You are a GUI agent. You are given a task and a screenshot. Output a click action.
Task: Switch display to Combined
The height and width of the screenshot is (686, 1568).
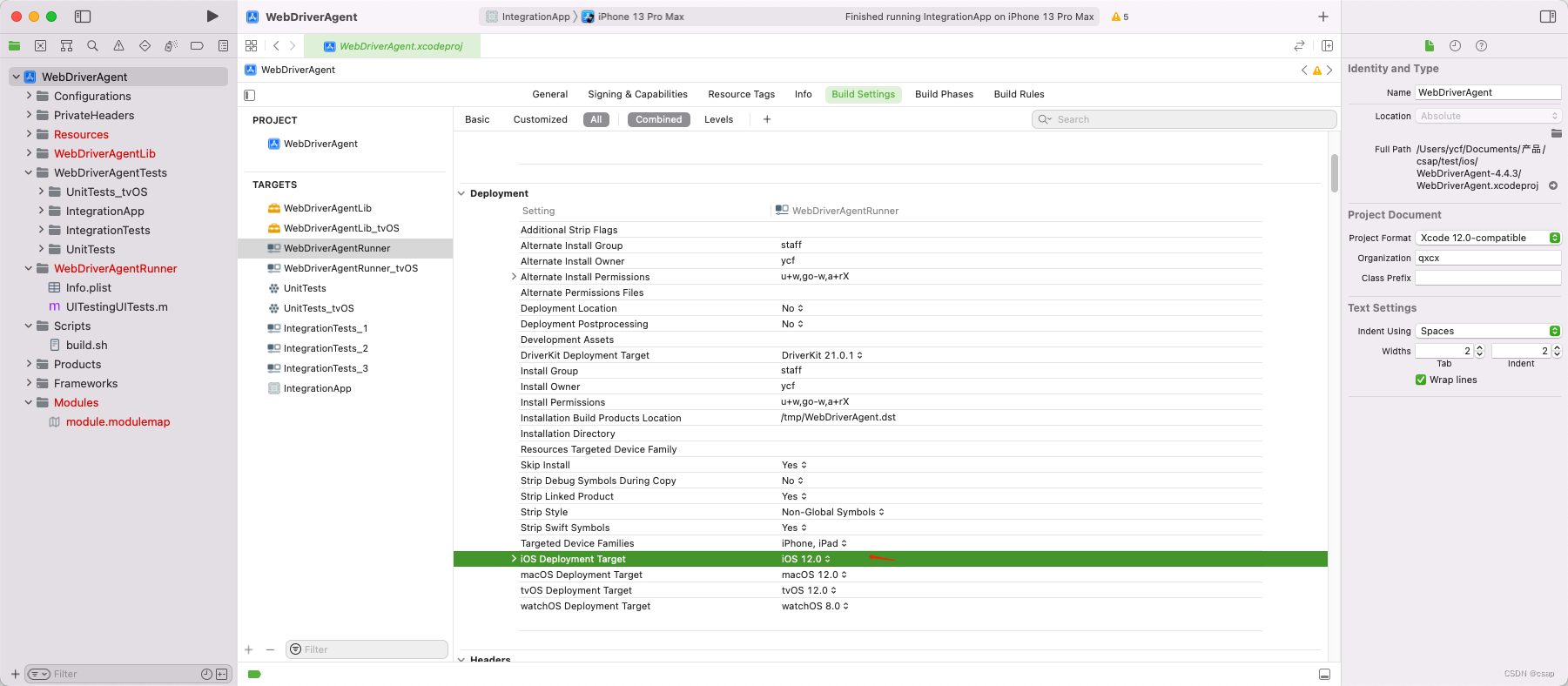(659, 119)
